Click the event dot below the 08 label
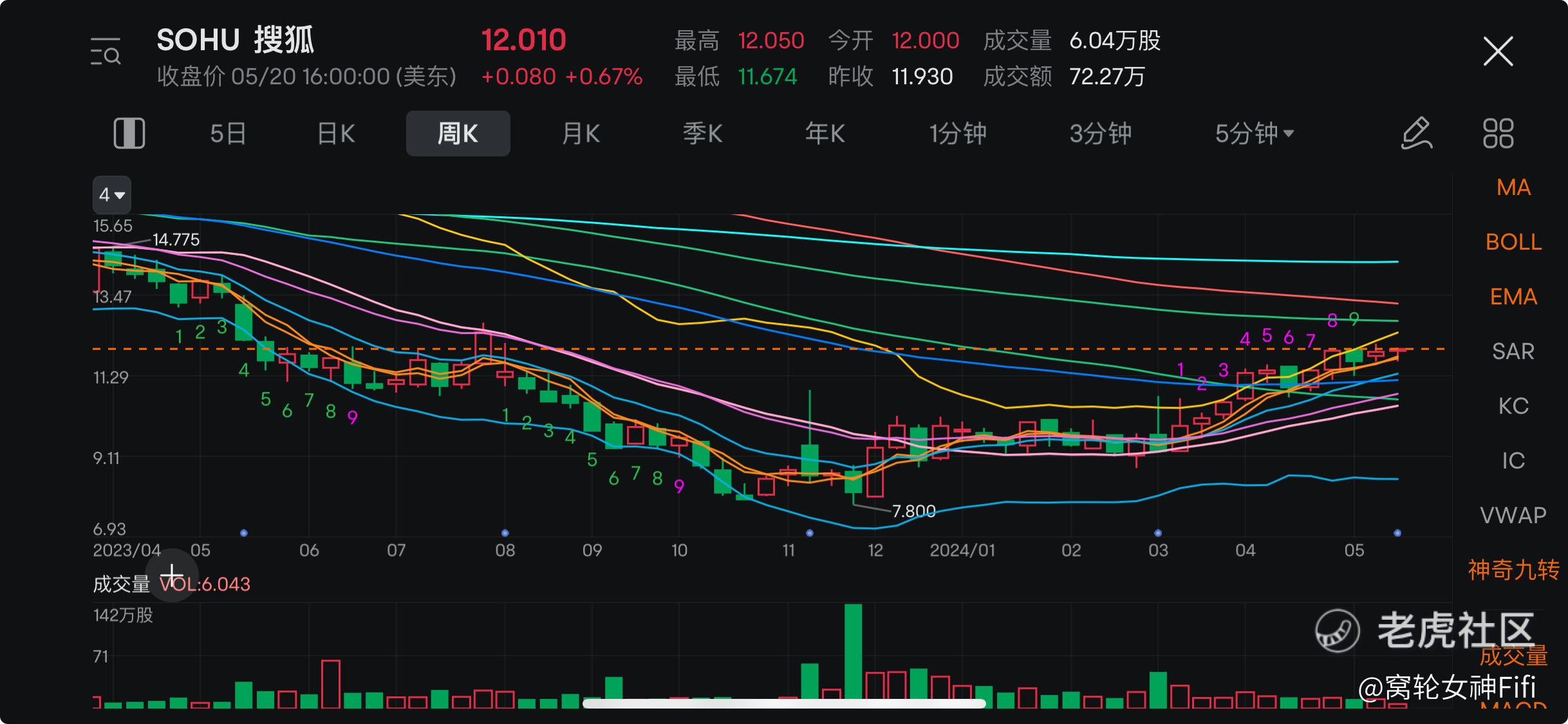The image size is (1568, 724). tap(505, 533)
